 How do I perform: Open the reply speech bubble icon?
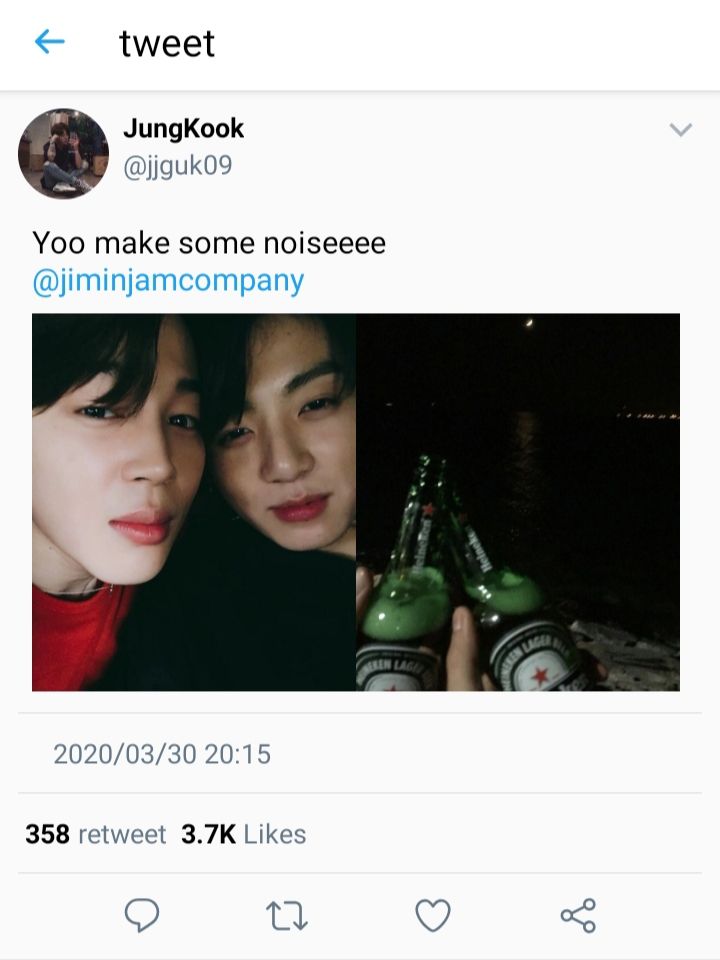[142, 915]
